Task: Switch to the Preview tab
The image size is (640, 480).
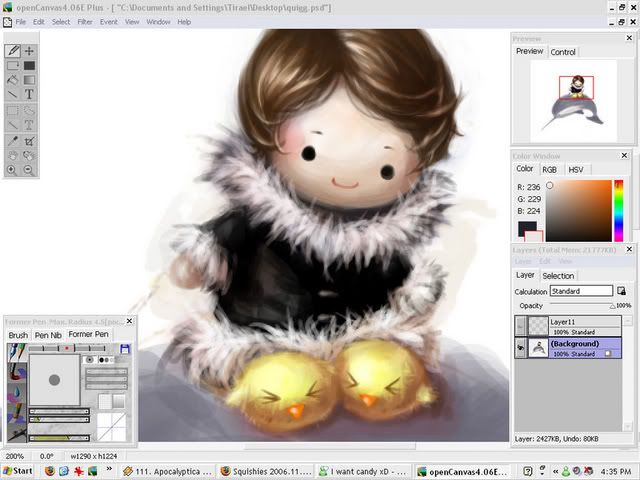Action: [x=529, y=51]
